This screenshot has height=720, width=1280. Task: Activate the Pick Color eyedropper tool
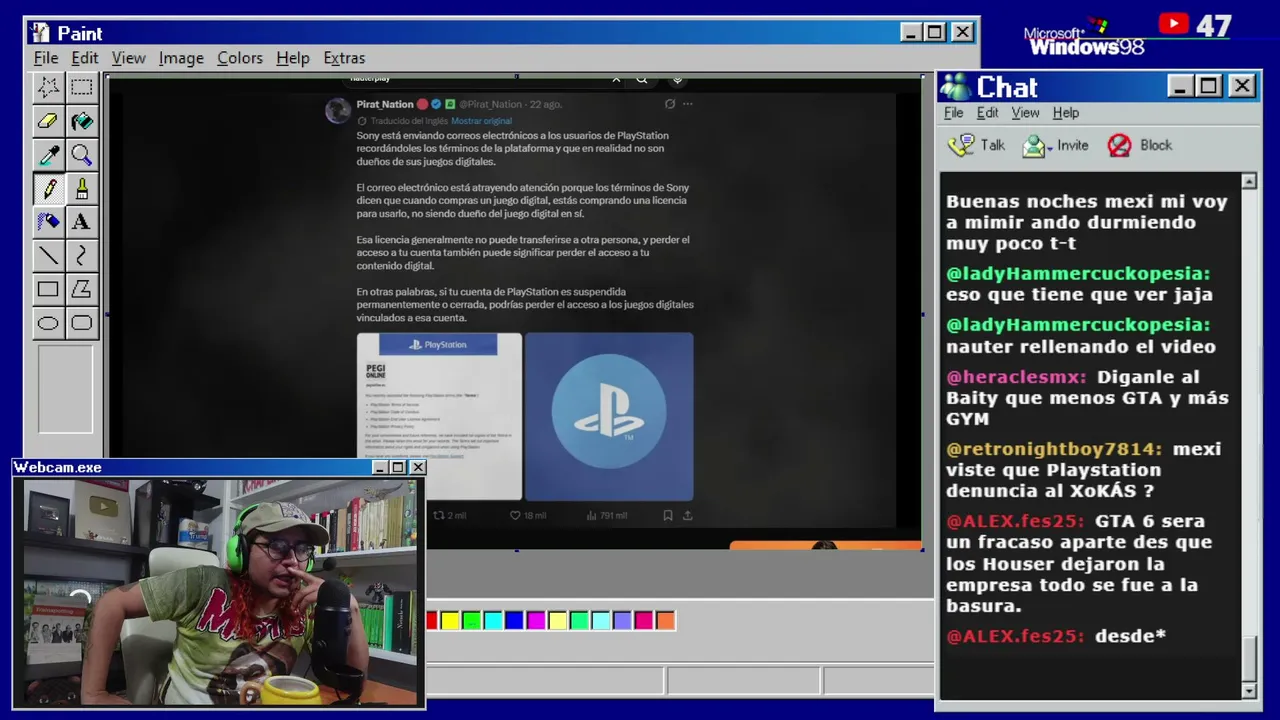point(48,155)
